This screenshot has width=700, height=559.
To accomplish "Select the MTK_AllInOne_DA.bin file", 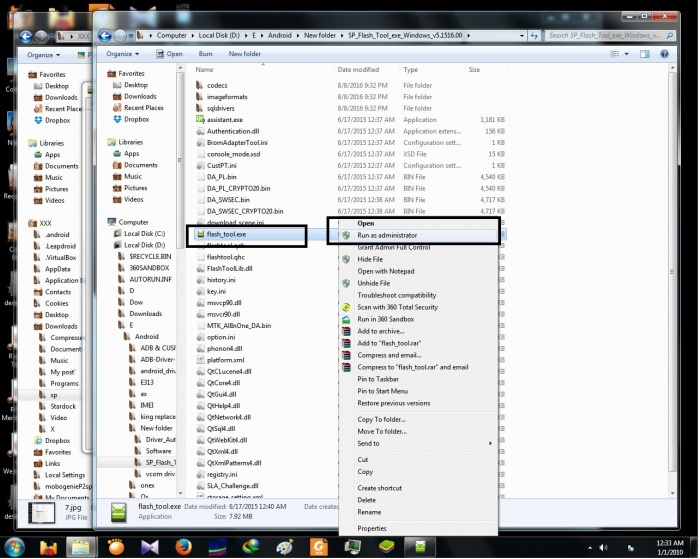I will click(239, 325).
